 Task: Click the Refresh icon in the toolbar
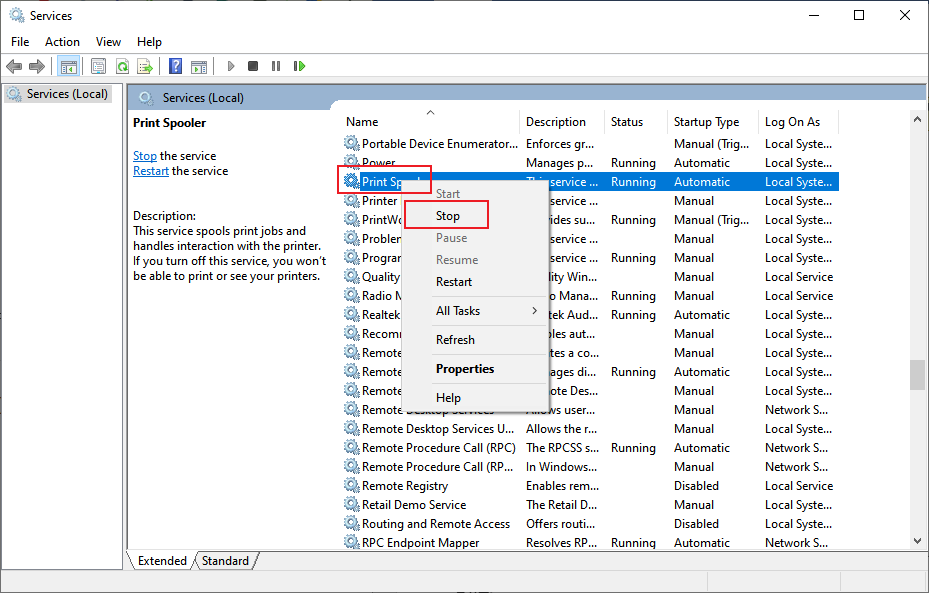click(x=122, y=66)
